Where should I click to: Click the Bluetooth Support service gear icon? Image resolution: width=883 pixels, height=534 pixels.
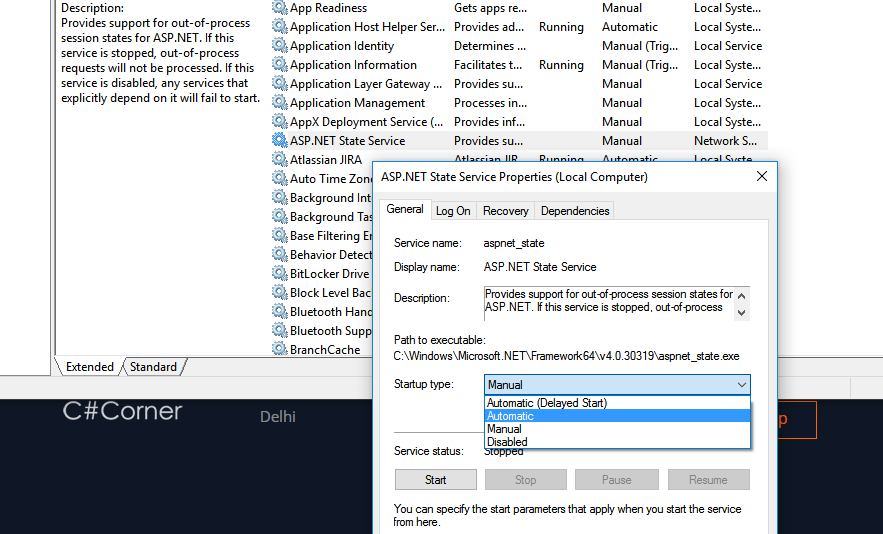click(x=279, y=330)
